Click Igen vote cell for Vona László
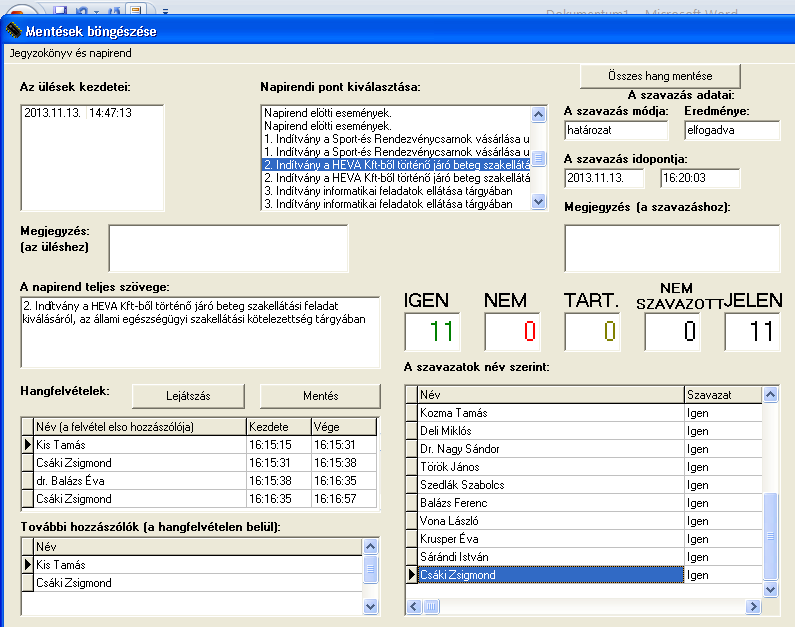The image size is (795, 627). (x=723, y=521)
